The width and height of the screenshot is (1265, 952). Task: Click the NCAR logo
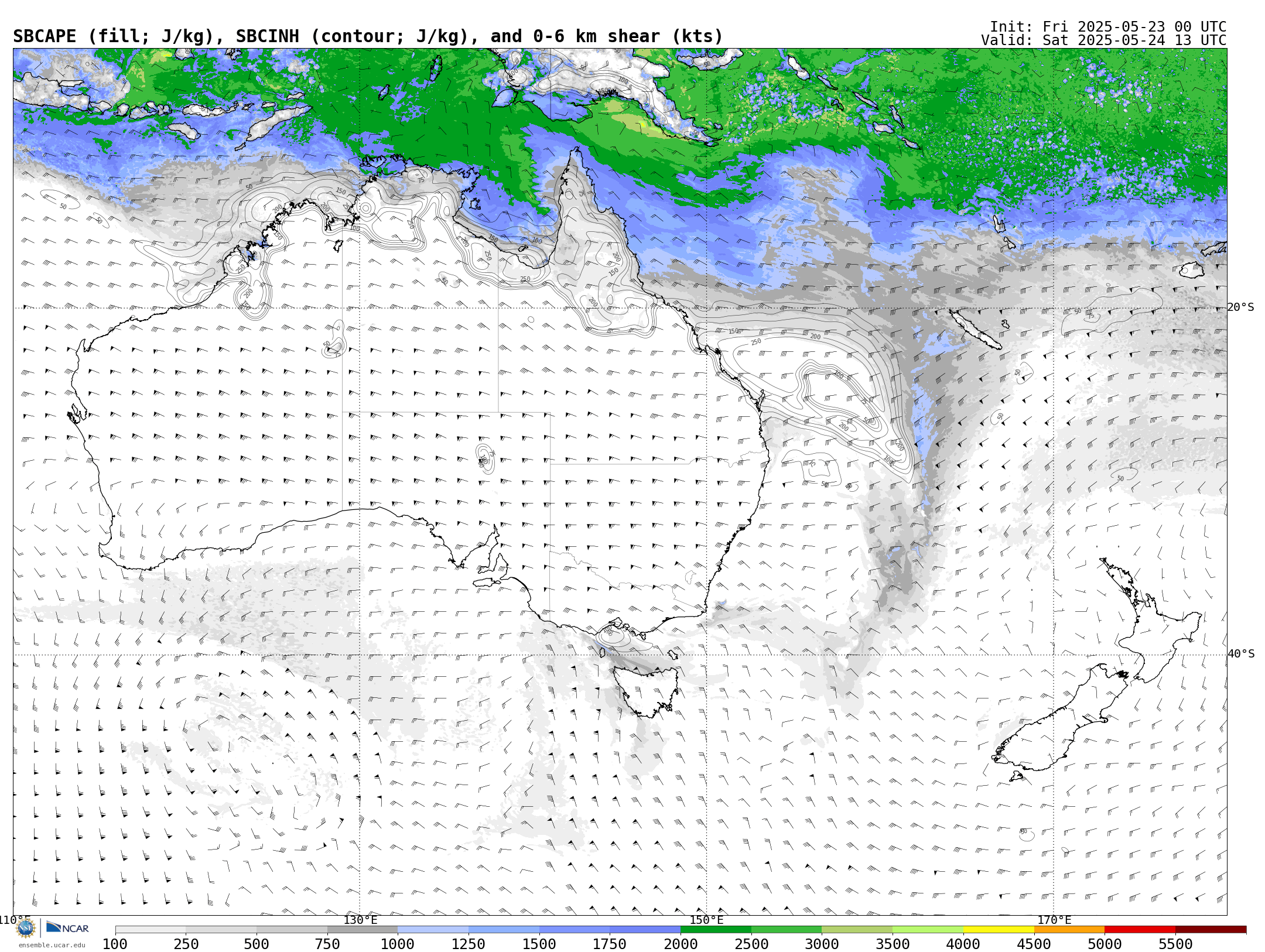[x=67, y=928]
